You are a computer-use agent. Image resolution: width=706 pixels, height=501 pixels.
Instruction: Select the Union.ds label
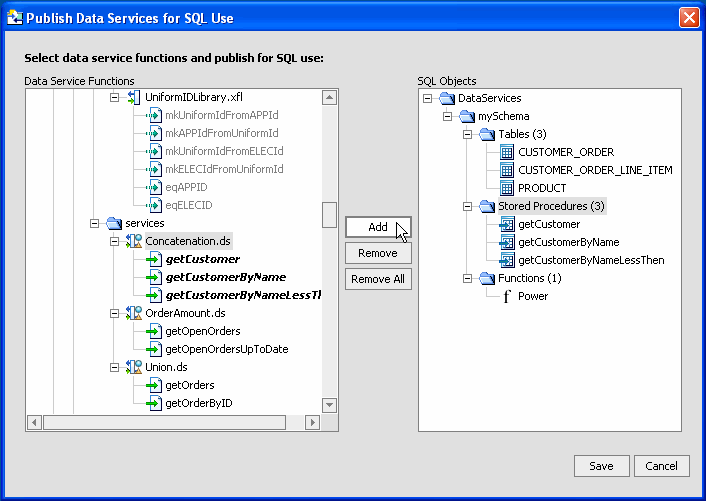click(166, 367)
